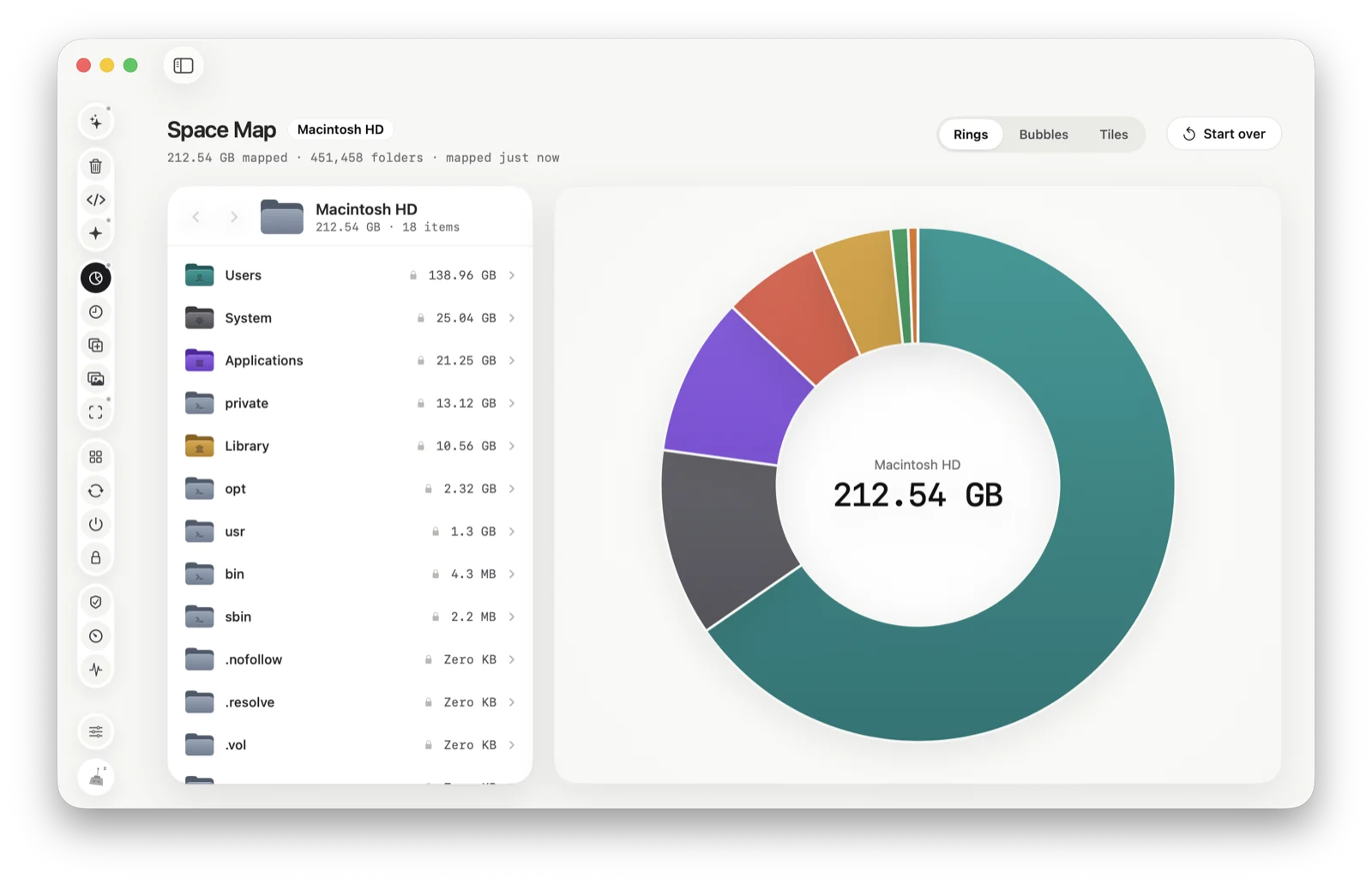Click the Space Map heading
Viewport: 1372px width, 884px height.
(221, 129)
